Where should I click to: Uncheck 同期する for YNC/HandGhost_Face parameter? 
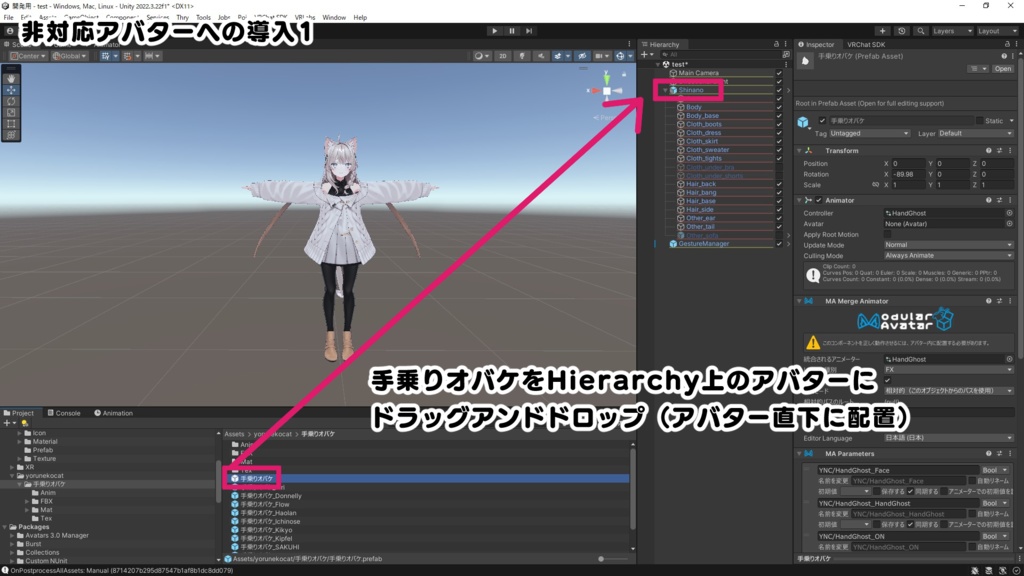click(911, 491)
